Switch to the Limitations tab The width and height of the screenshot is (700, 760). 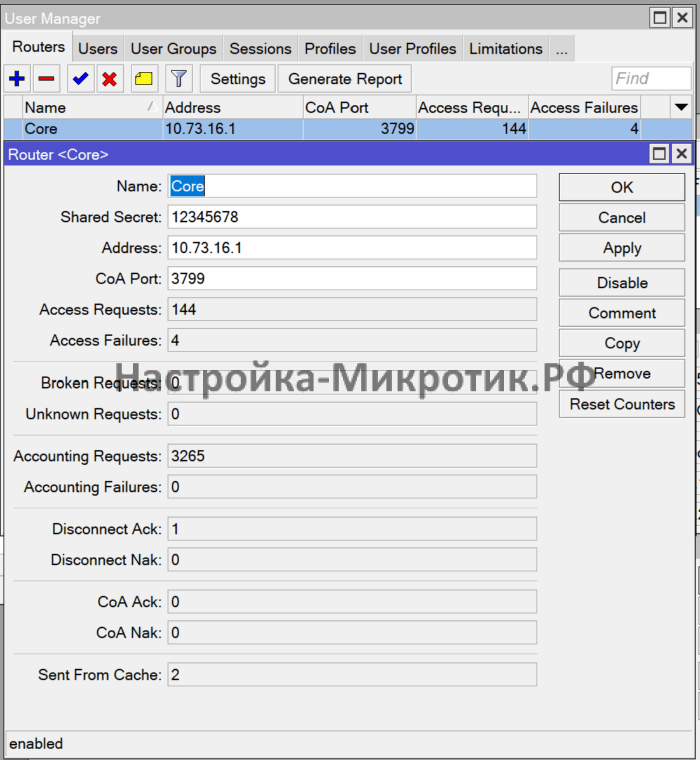506,48
